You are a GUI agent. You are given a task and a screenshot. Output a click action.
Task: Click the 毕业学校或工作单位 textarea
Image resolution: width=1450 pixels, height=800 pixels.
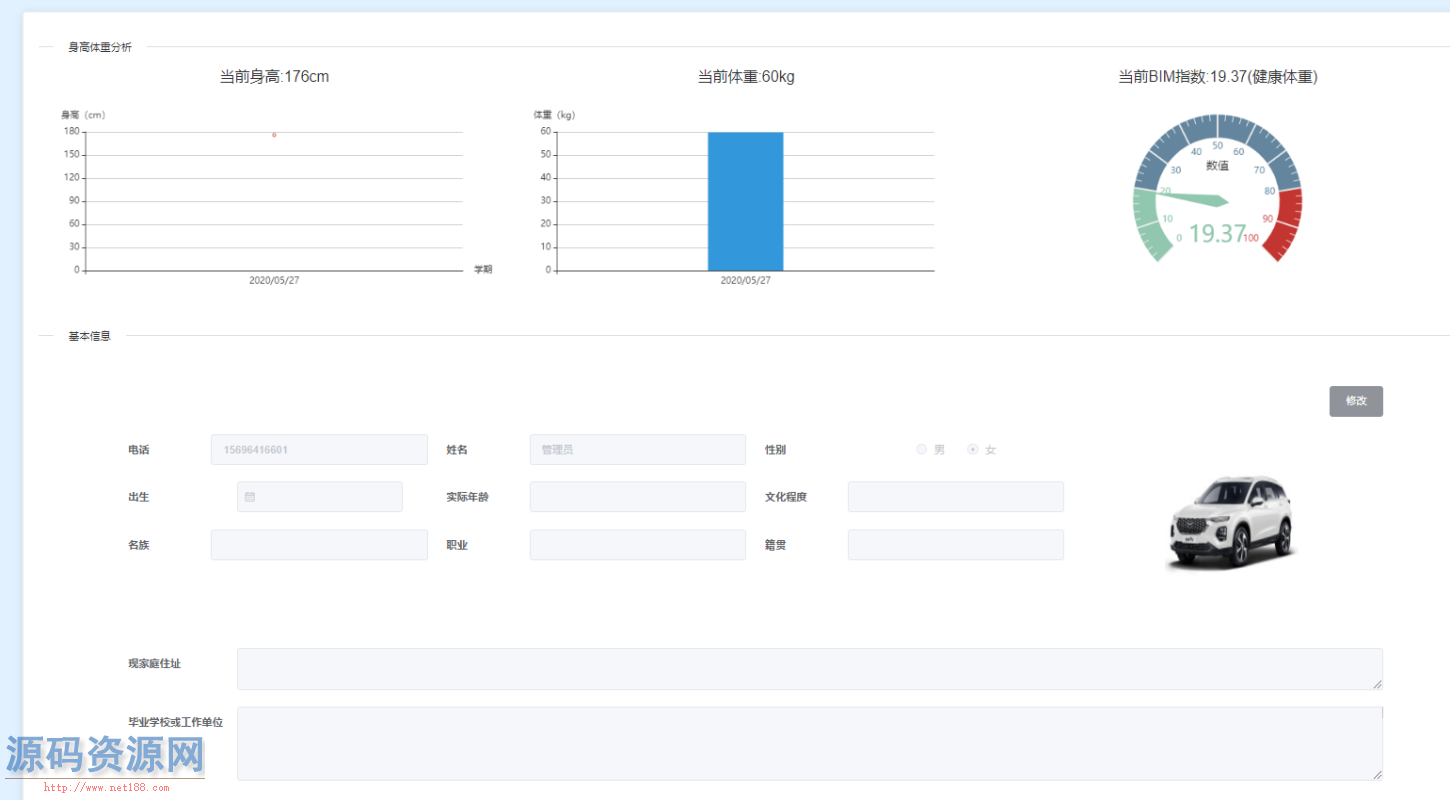(809, 743)
